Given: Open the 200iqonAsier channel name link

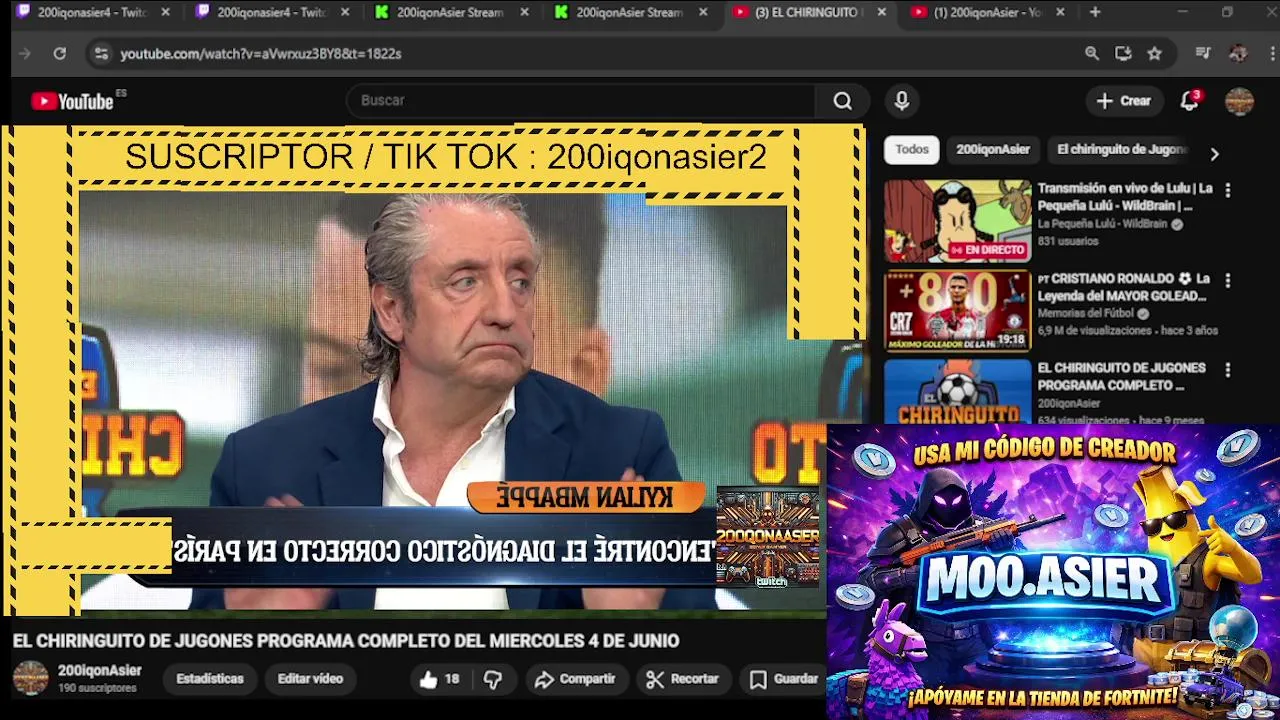Looking at the screenshot, I should 100,671.
